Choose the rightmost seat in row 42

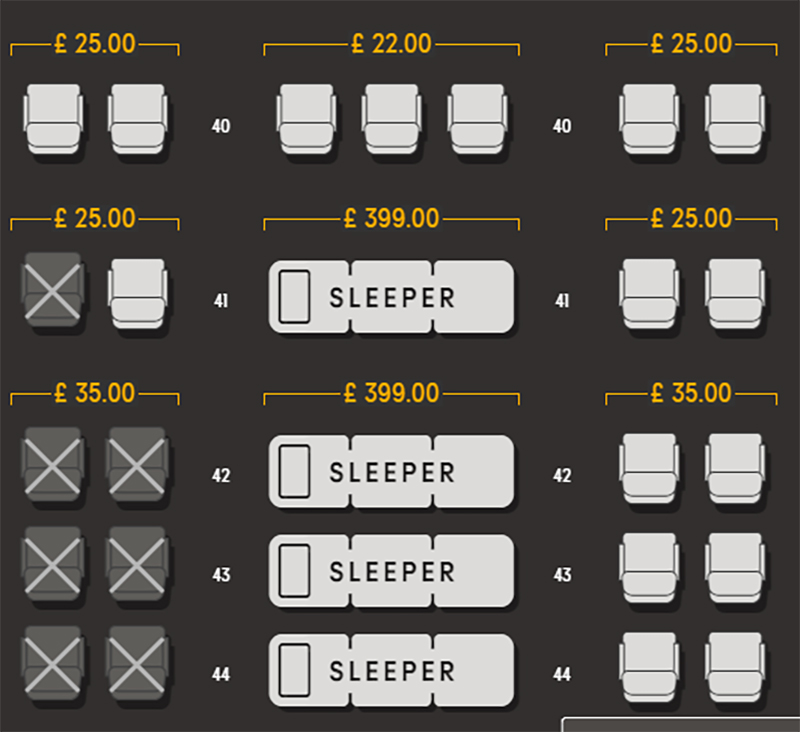tap(735, 469)
